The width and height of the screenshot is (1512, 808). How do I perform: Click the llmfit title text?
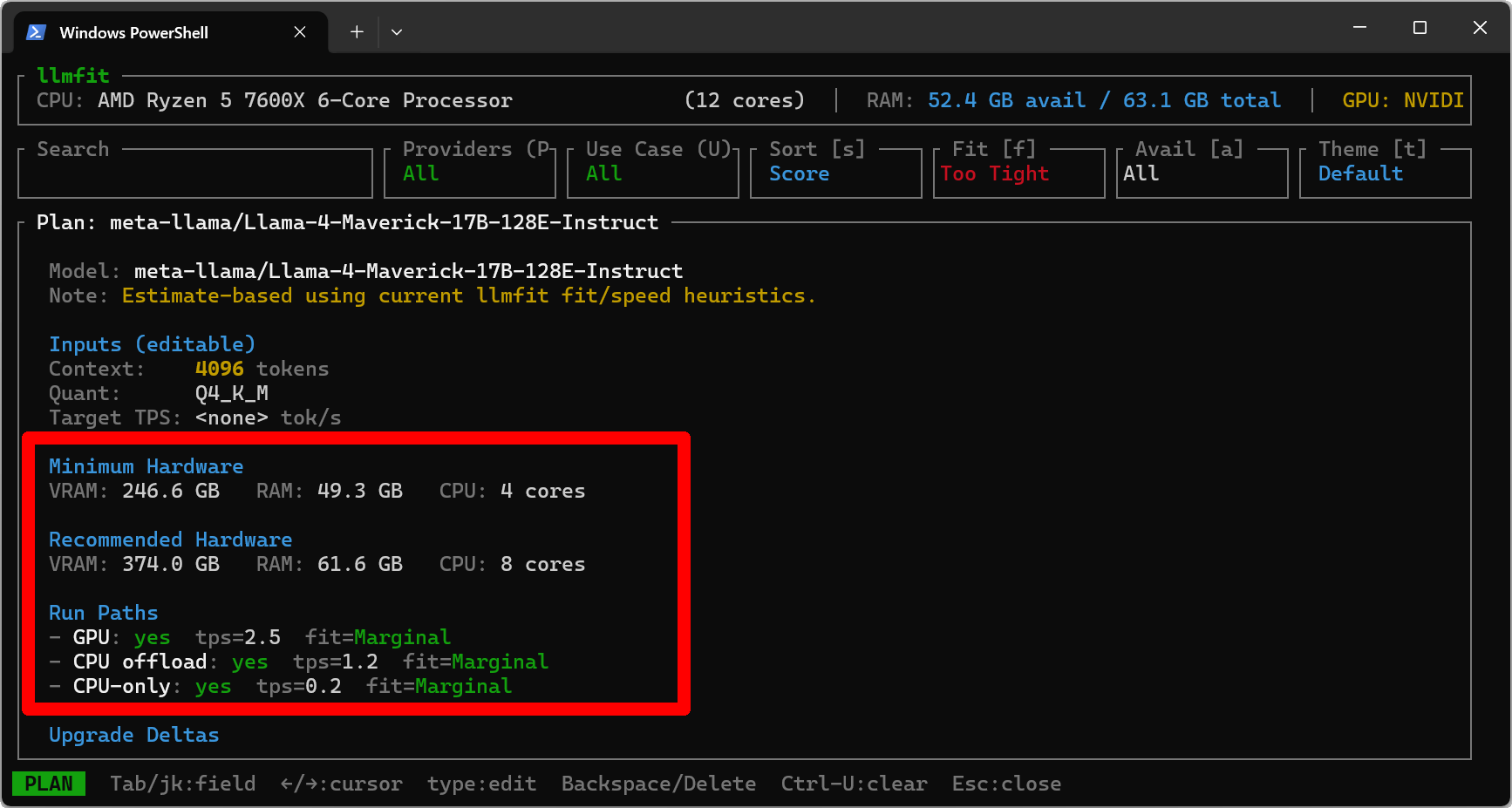point(73,76)
